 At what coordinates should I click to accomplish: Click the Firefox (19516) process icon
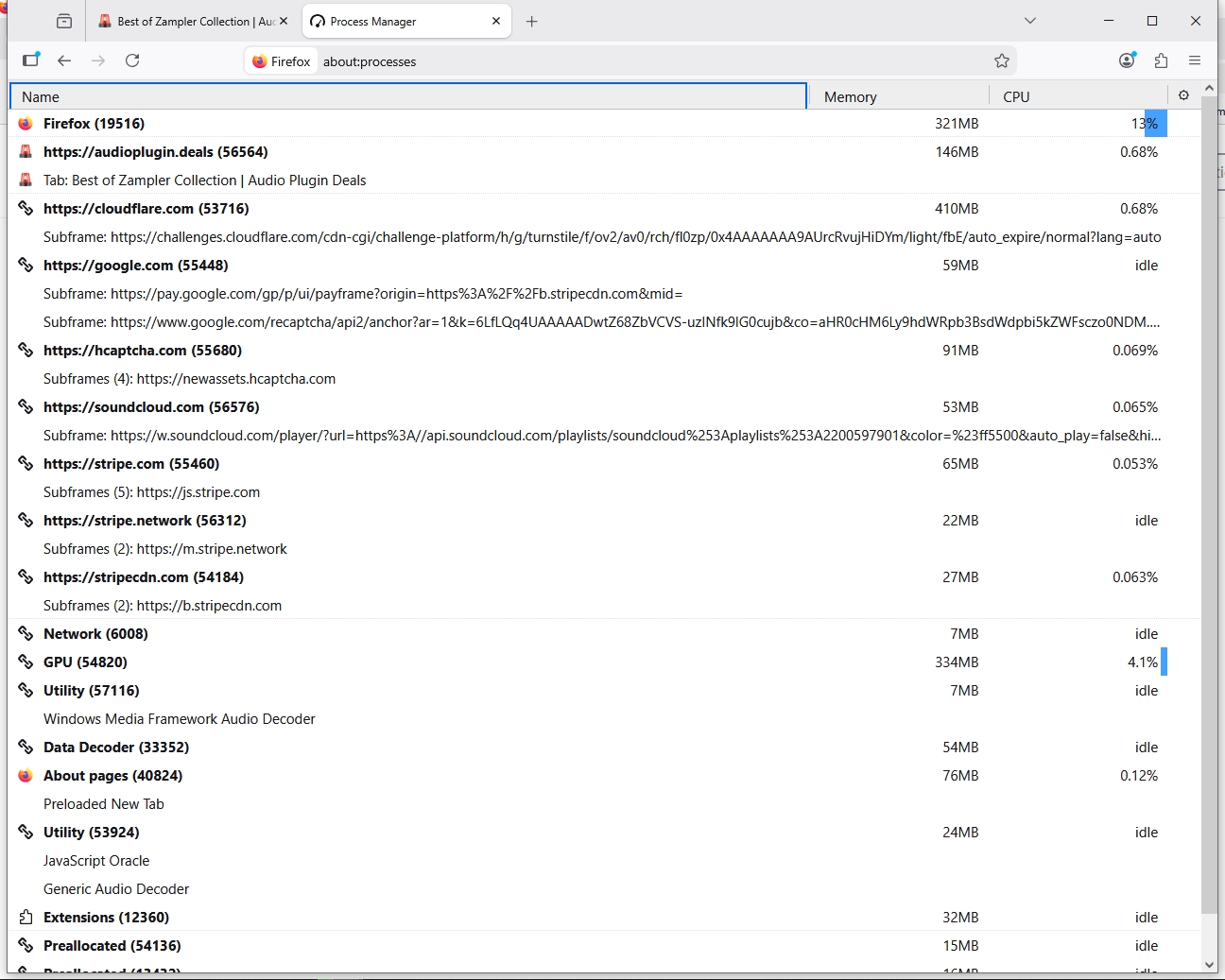(x=26, y=123)
